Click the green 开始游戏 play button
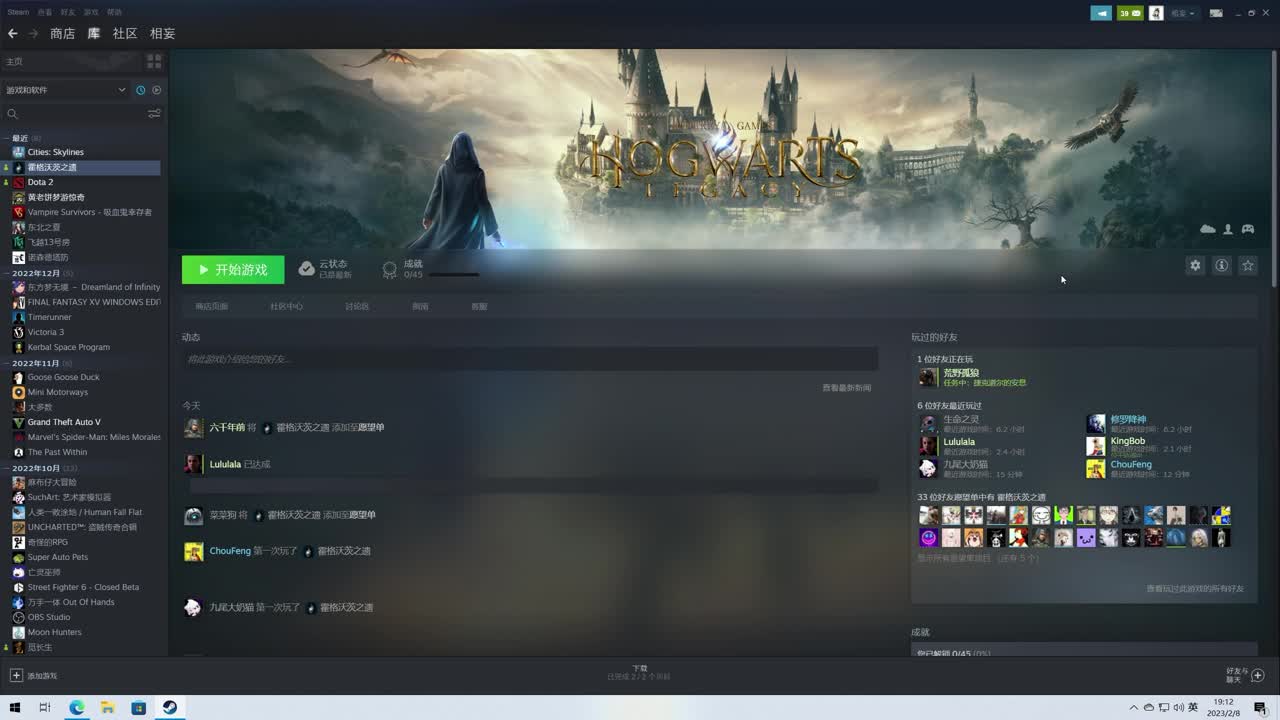This screenshot has width=1280, height=720. [x=233, y=269]
